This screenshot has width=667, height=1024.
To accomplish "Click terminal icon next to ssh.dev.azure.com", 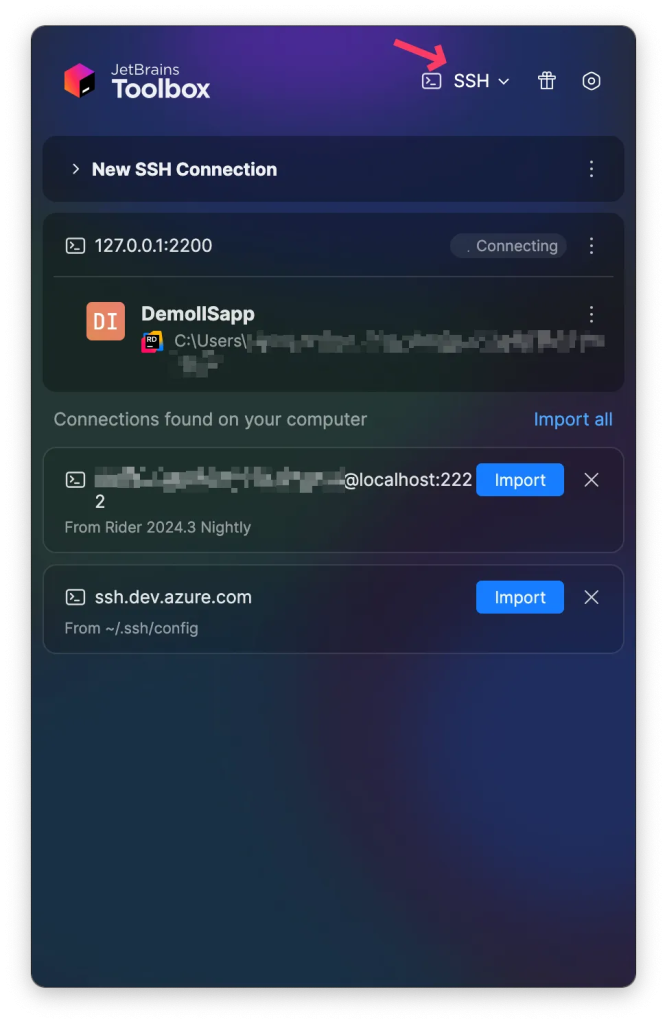I will [75, 597].
